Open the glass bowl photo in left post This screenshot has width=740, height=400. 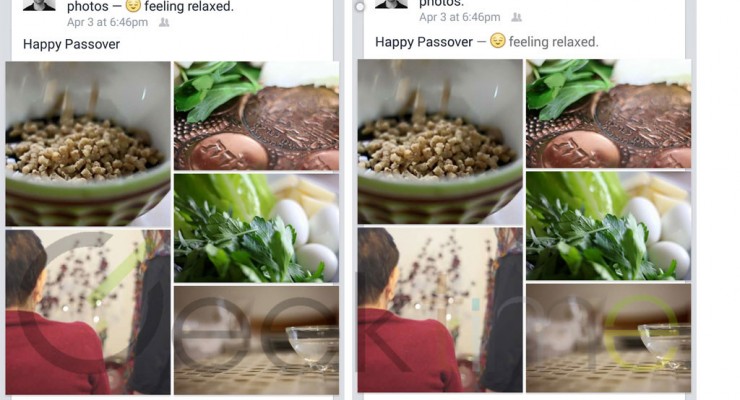pos(256,340)
